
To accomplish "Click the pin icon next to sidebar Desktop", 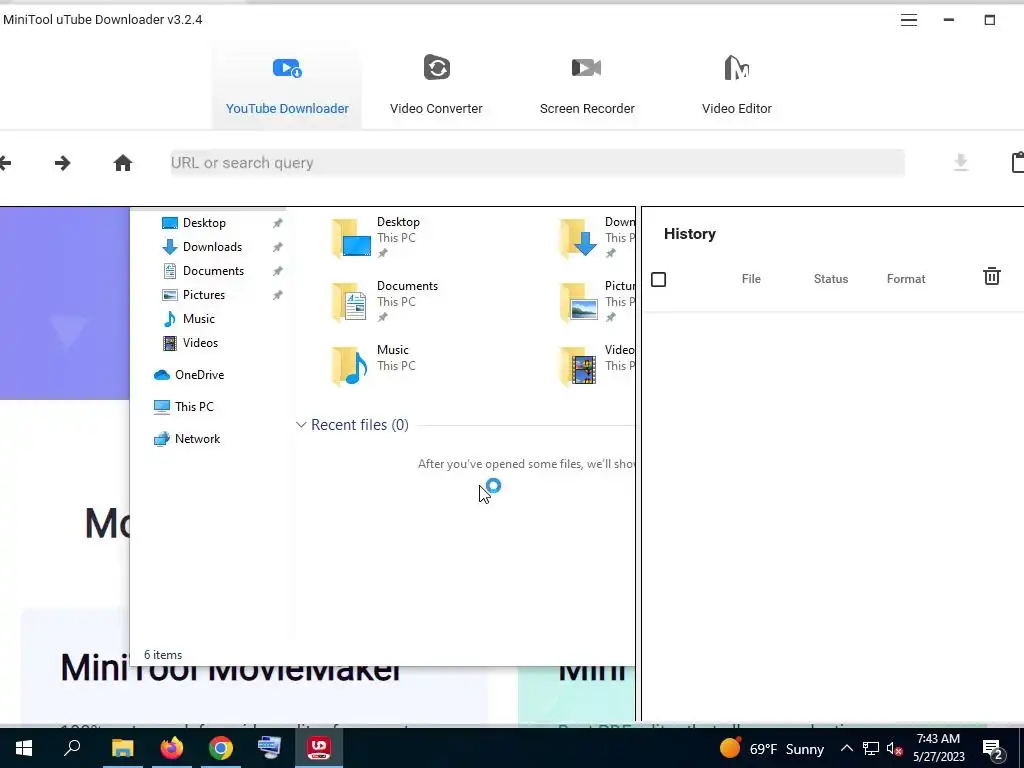I will pos(278,223).
